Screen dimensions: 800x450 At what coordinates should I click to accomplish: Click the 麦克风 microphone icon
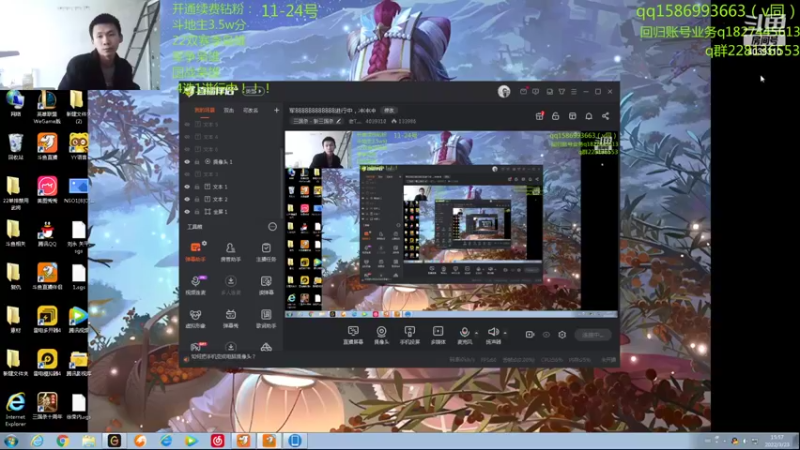[464, 333]
